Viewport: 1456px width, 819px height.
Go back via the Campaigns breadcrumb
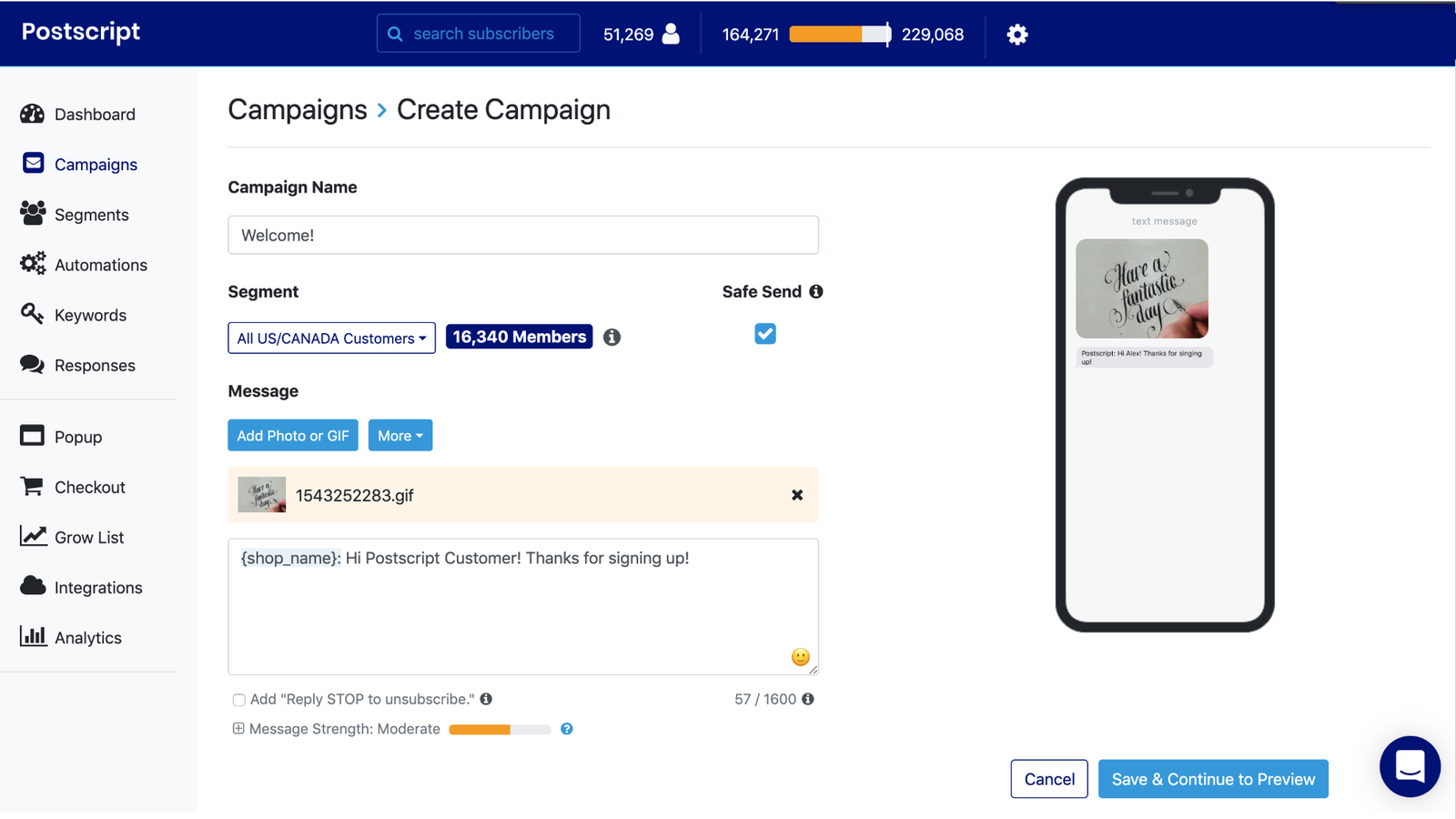(298, 109)
